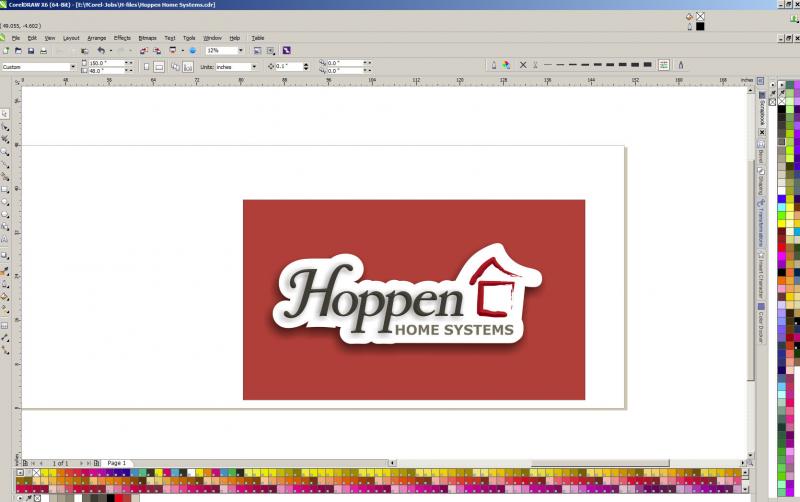Click the page width field showing 150.0
This screenshot has width=800, height=502.
pos(107,63)
